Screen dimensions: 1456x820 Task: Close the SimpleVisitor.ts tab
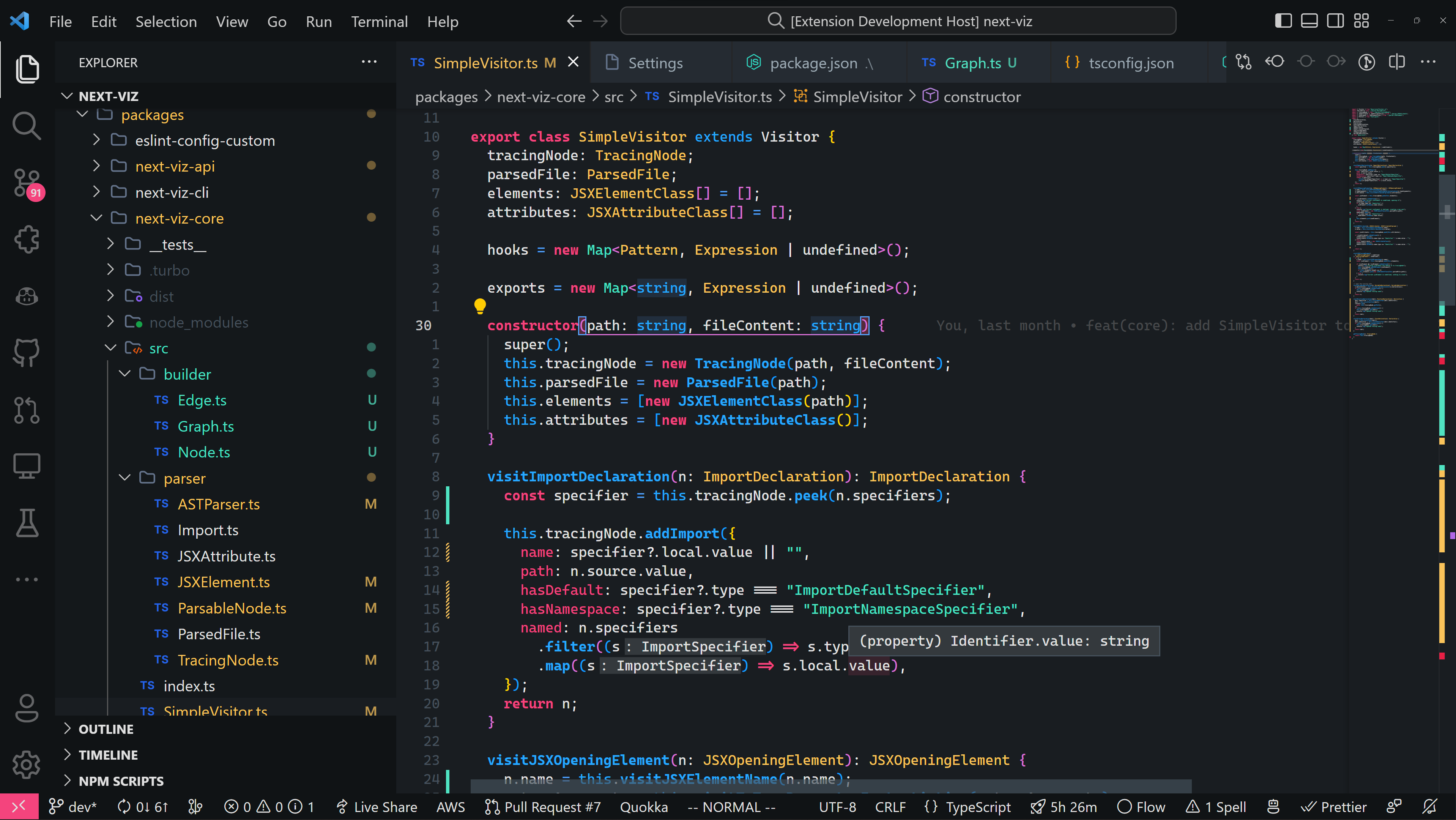tap(573, 62)
